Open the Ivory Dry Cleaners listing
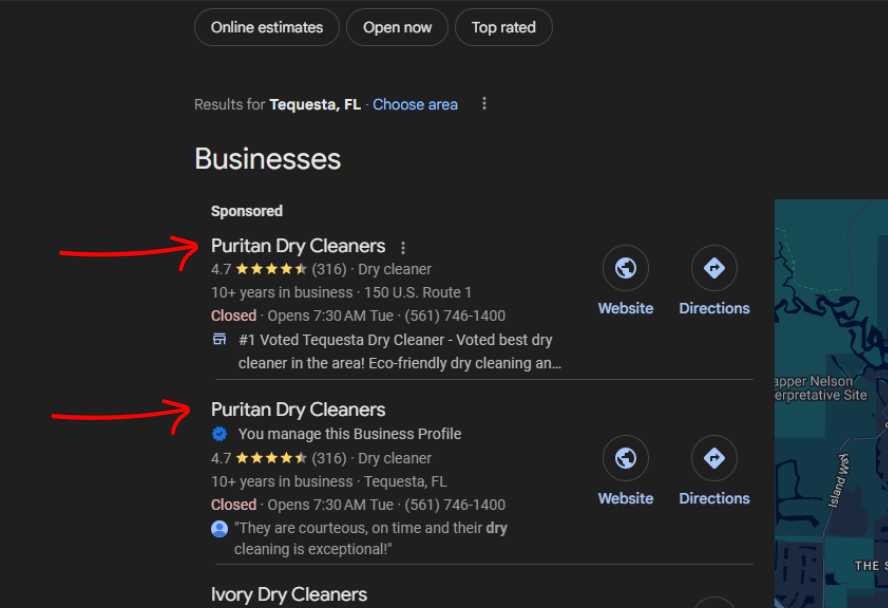888x608 pixels. 289,595
